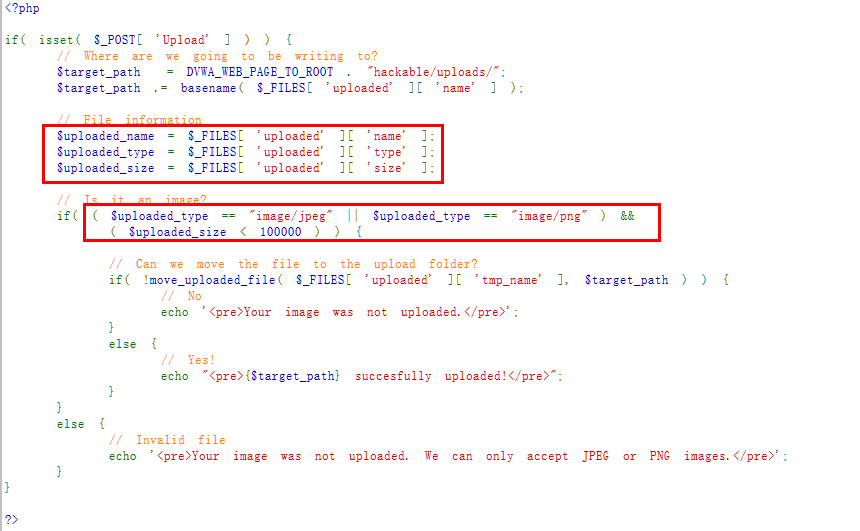Image resolution: width=860 pixels, height=531 pixels.
Task: Click the "hackable/uploads/" string
Action: (434, 72)
